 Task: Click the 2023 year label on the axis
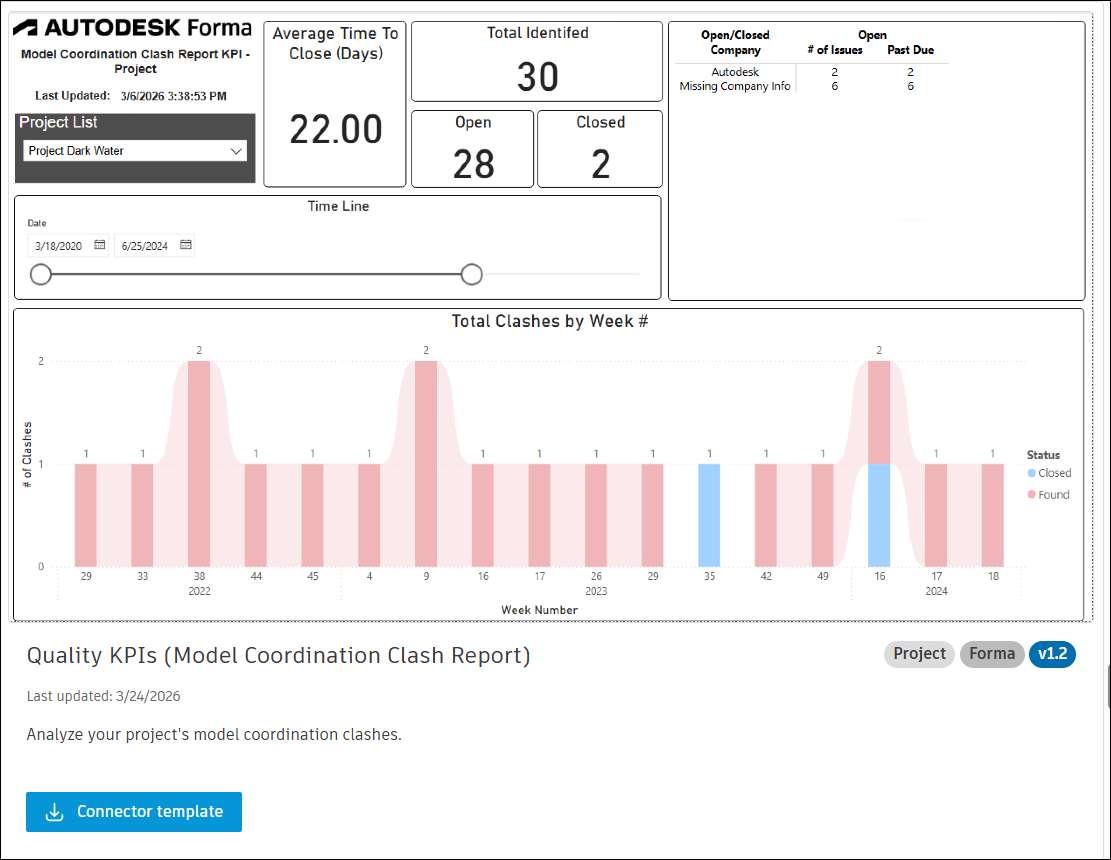pyautogui.click(x=596, y=591)
